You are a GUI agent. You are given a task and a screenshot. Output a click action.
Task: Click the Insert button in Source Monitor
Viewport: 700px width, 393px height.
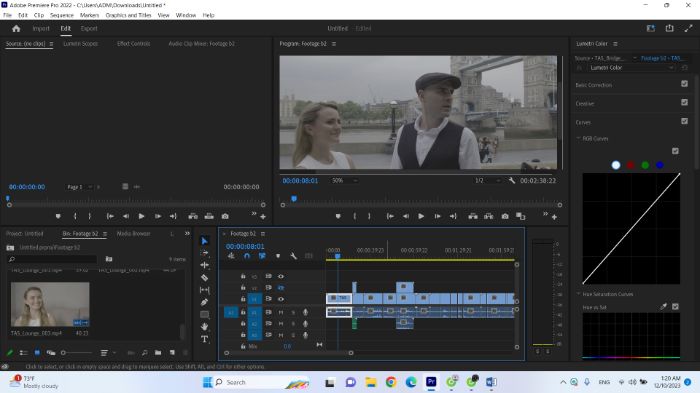coord(193,216)
